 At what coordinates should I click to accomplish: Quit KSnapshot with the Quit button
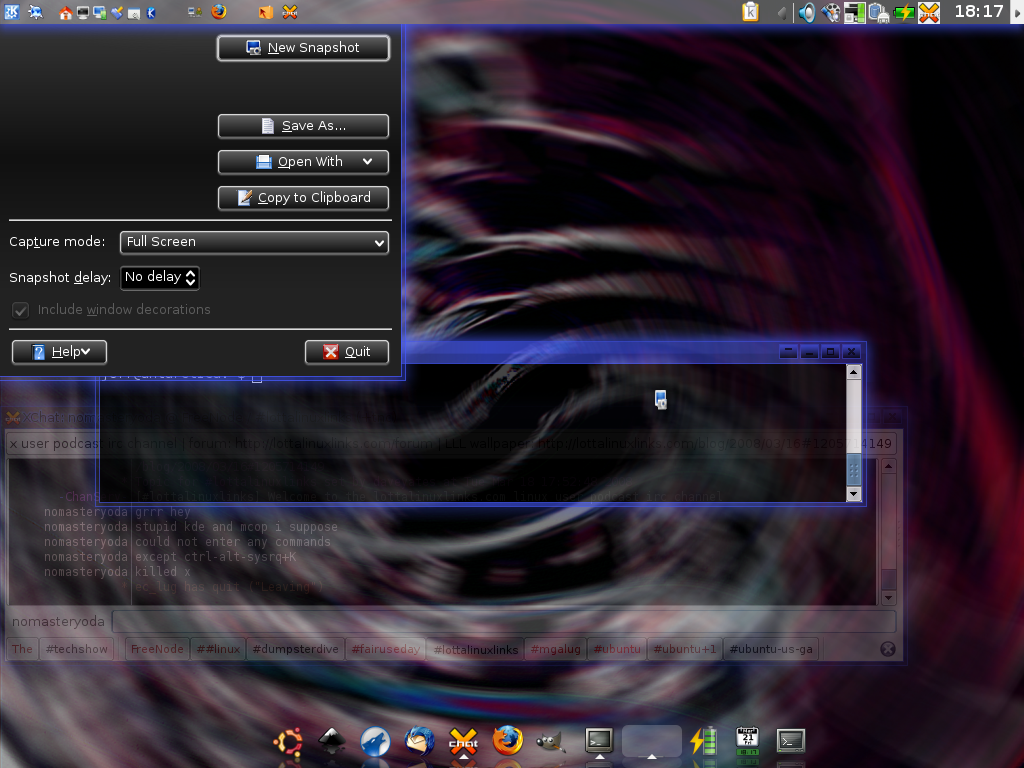pos(347,352)
